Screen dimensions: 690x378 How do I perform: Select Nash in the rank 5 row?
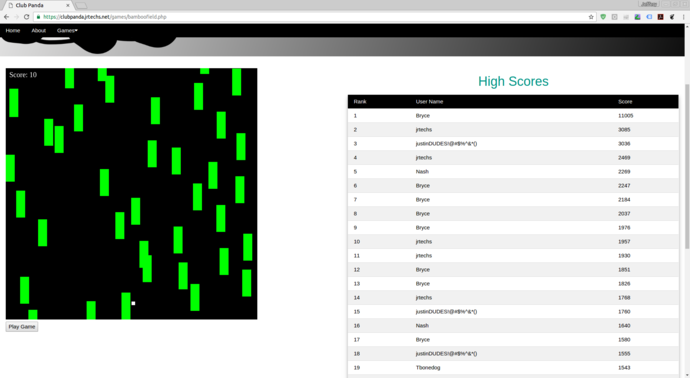[422, 172]
